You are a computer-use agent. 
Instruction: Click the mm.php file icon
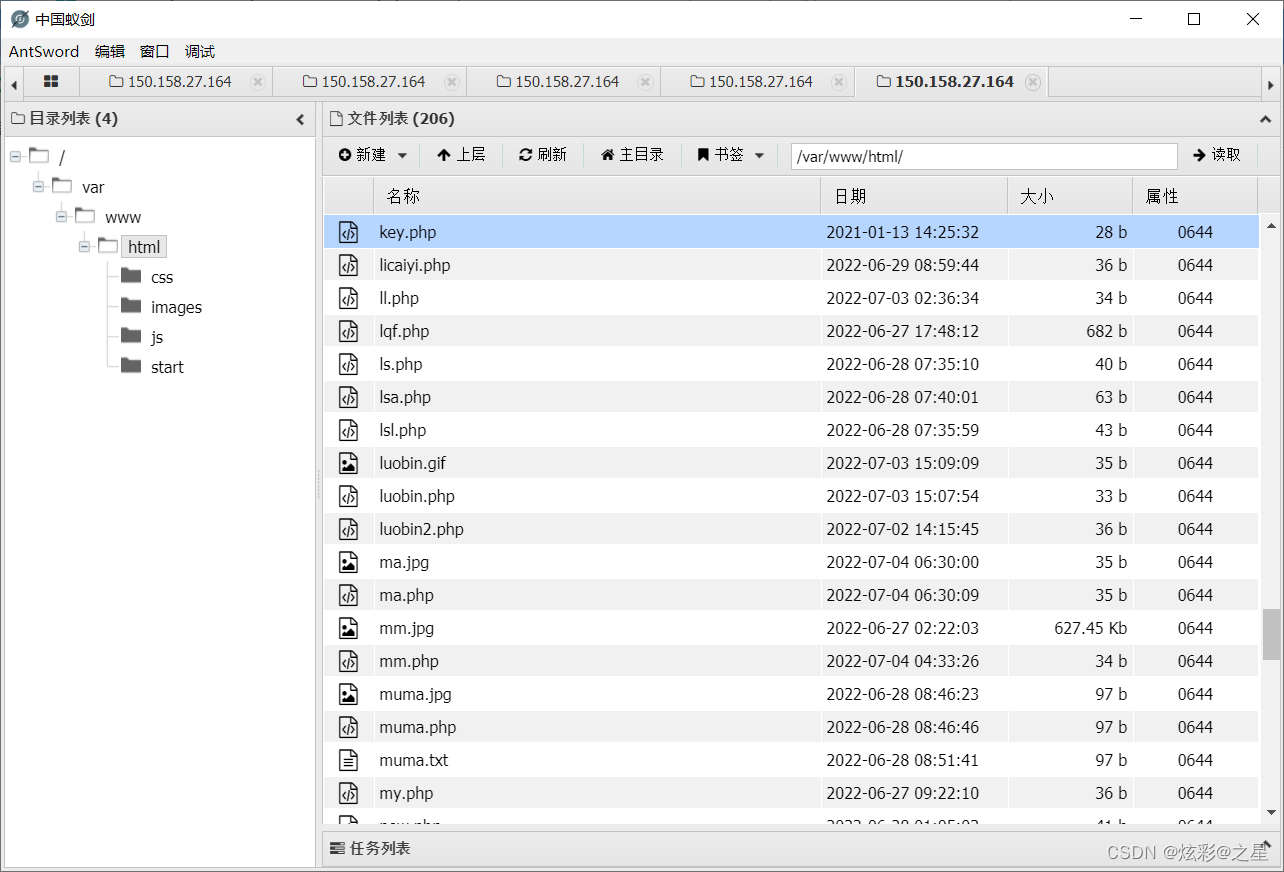pyautogui.click(x=348, y=661)
